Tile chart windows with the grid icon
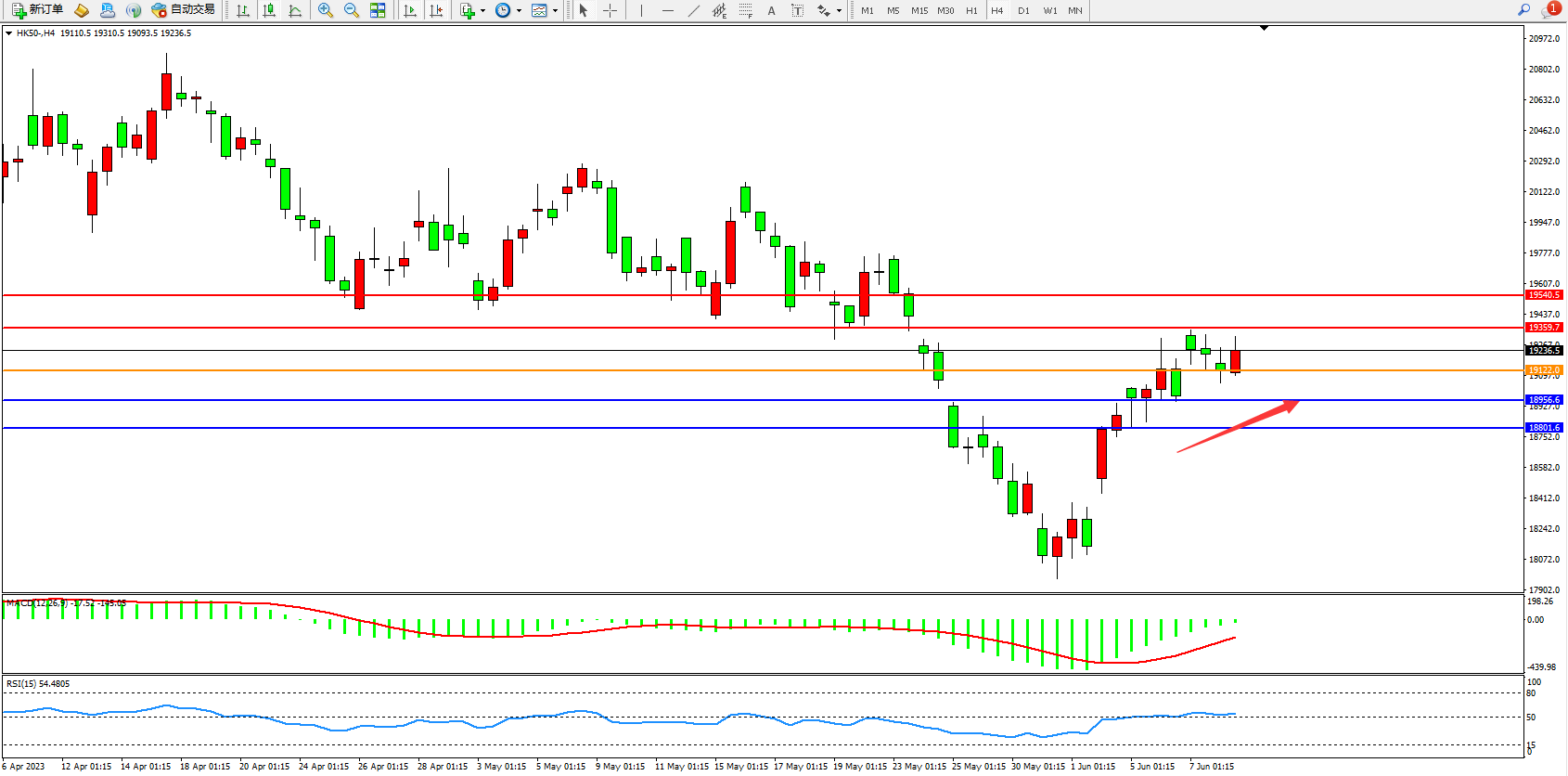The height and width of the screenshot is (776, 1568). point(378,10)
